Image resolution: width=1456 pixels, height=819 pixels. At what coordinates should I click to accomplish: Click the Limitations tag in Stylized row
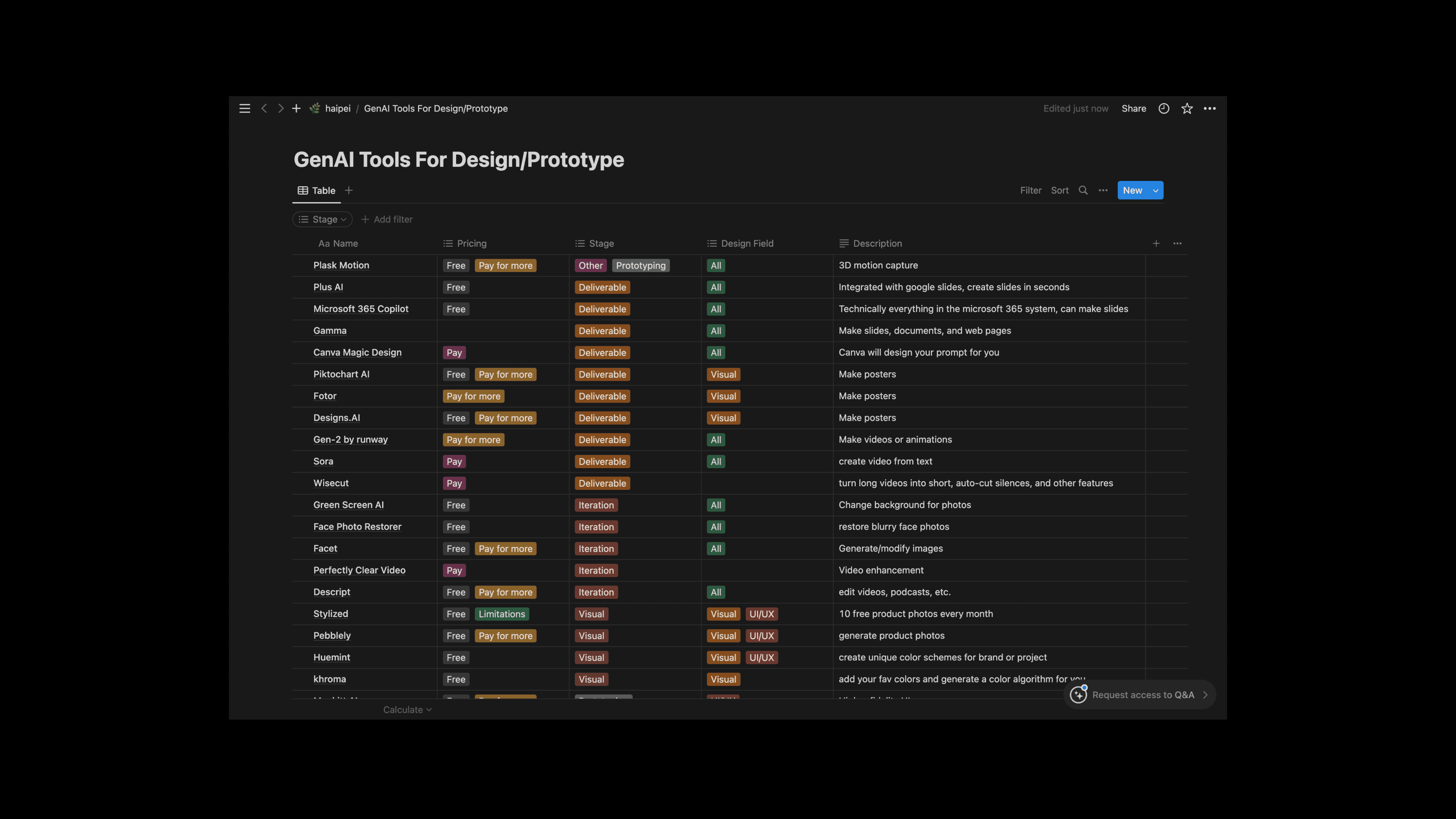pos(502,614)
